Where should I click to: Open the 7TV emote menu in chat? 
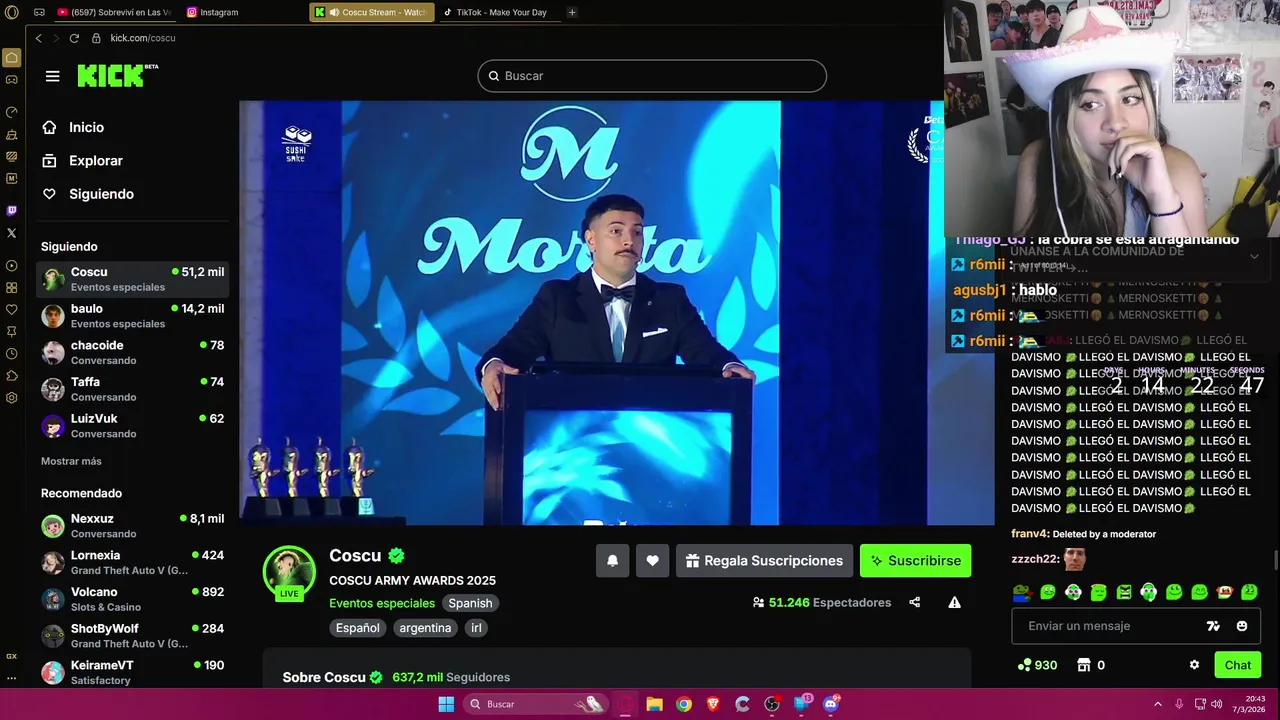coord(1213,626)
